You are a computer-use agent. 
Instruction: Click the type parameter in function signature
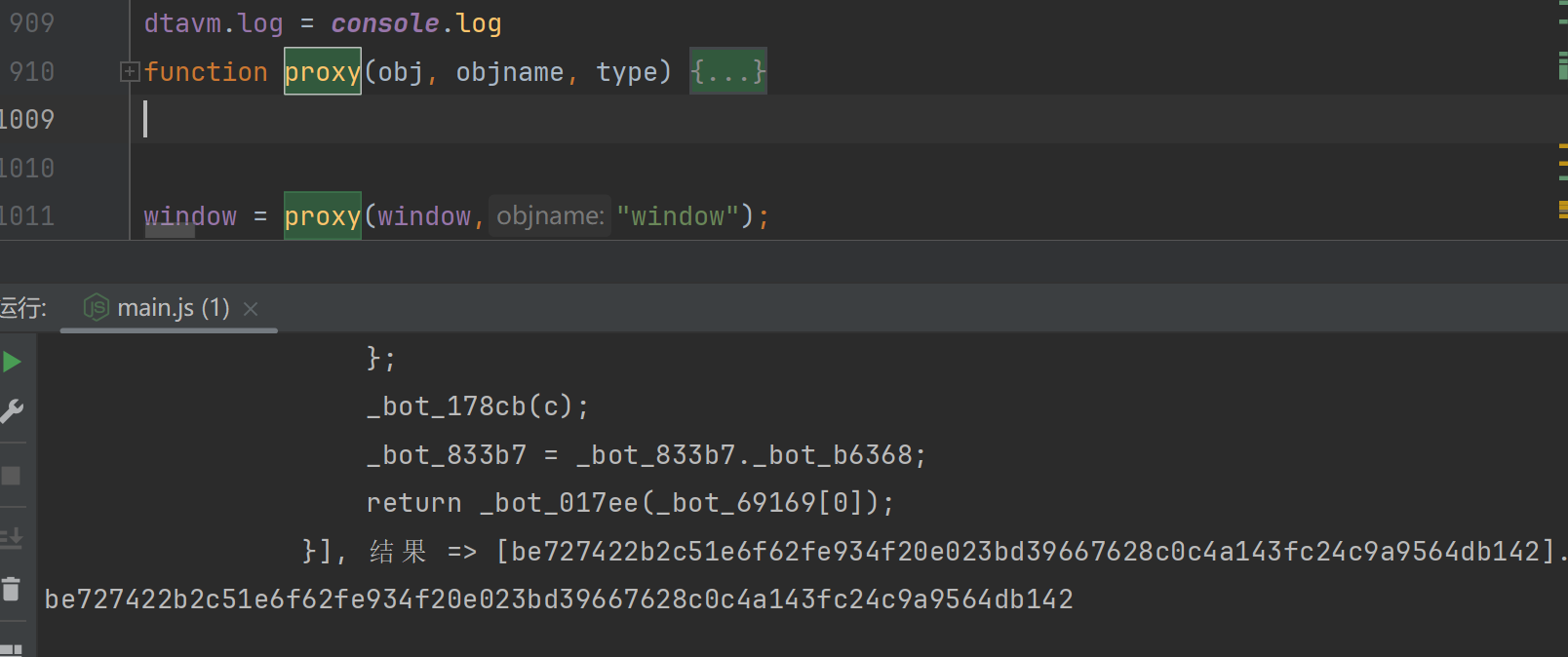click(x=627, y=73)
